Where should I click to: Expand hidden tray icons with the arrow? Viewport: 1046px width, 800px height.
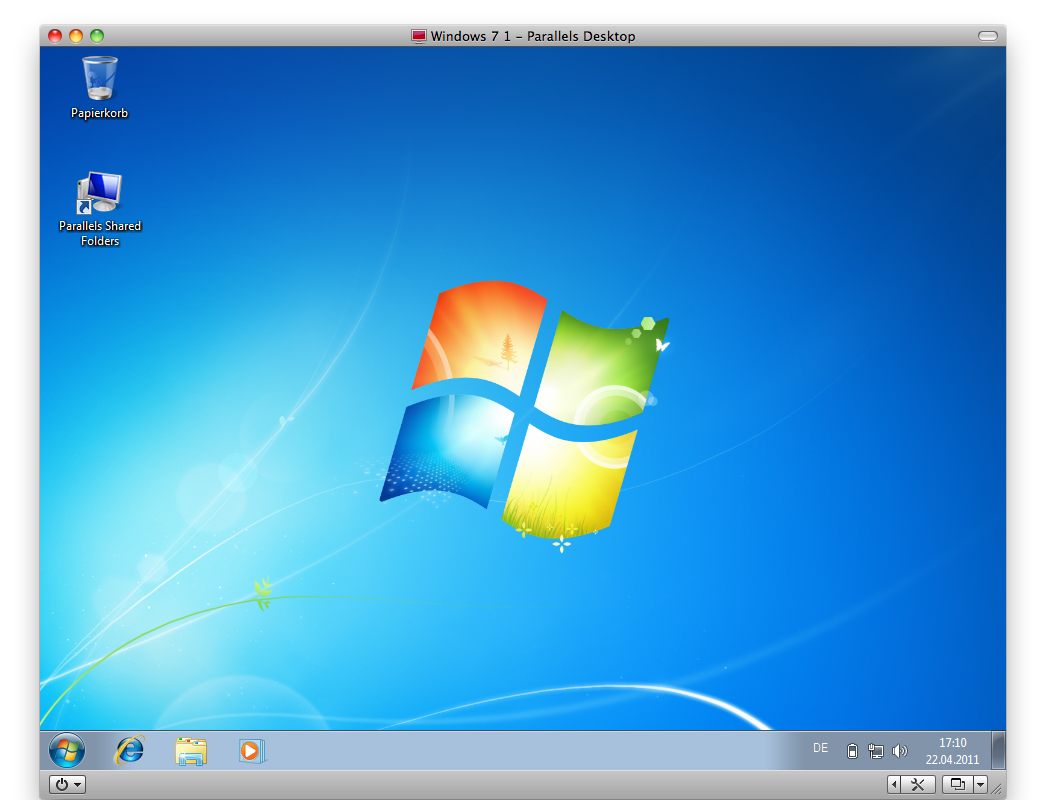[x=895, y=784]
